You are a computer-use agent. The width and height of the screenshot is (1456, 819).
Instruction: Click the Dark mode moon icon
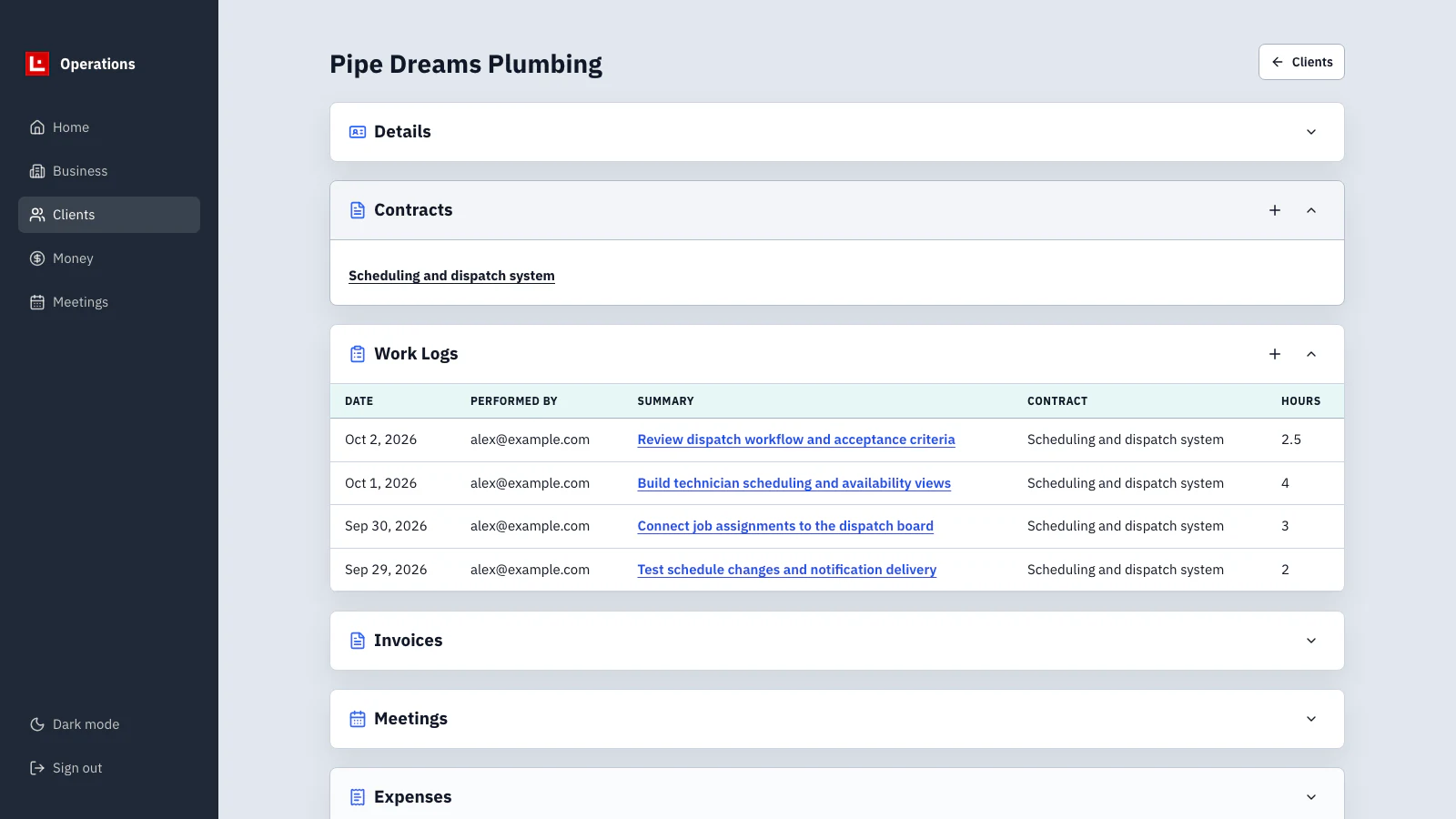click(x=37, y=724)
